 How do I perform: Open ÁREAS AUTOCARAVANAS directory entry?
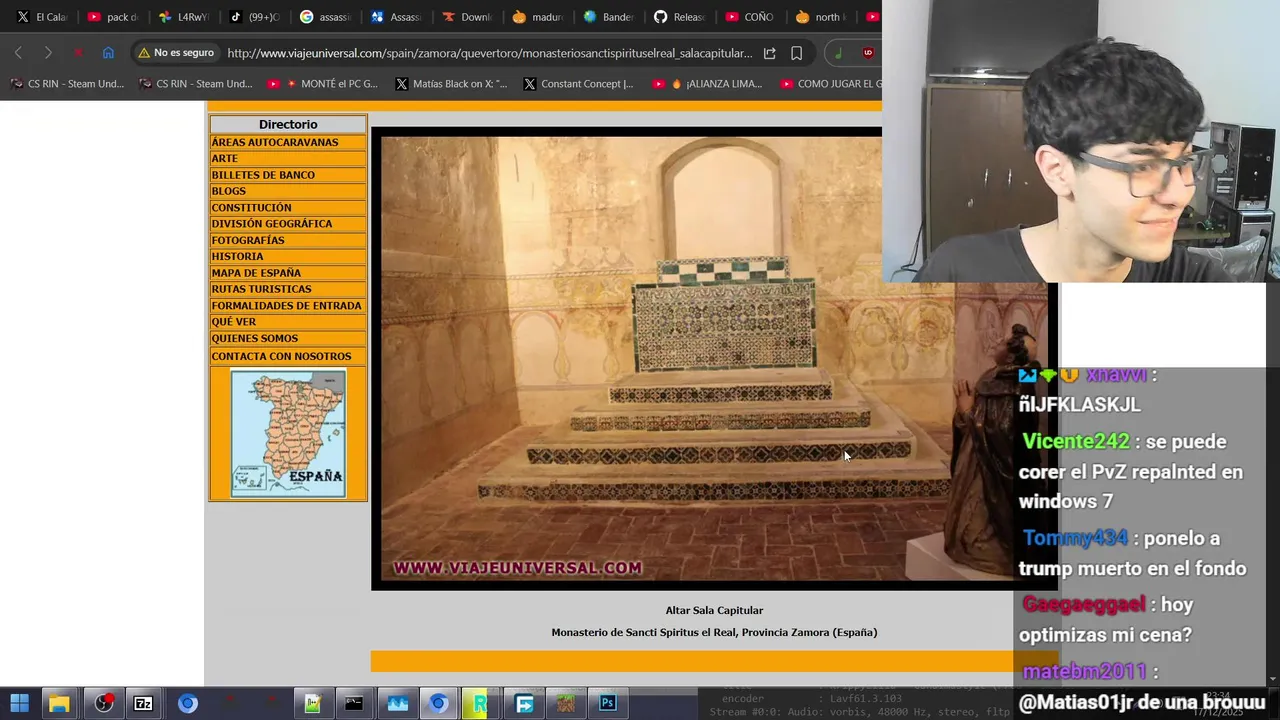287,142
